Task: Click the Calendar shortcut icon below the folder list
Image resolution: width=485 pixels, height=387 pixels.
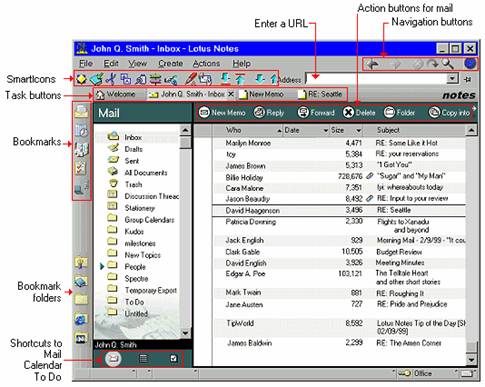Action: coord(143,359)
